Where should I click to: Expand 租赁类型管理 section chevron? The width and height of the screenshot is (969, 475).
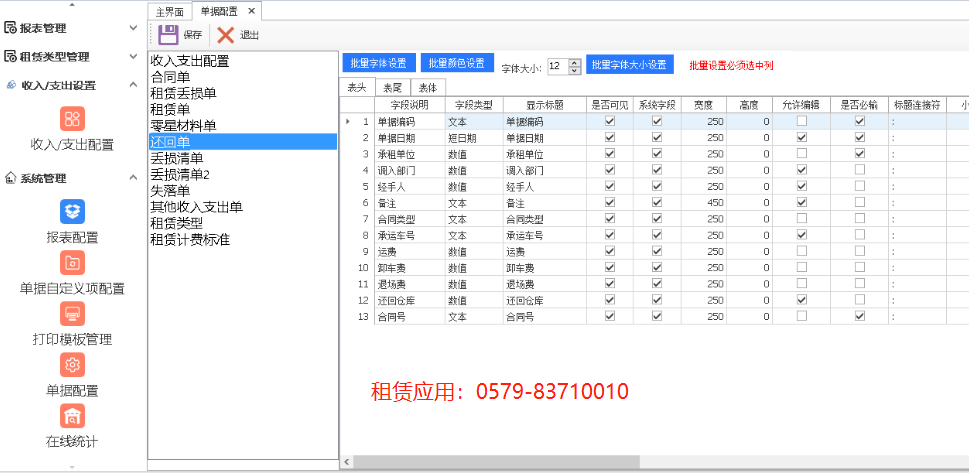[x=133, y=57]
